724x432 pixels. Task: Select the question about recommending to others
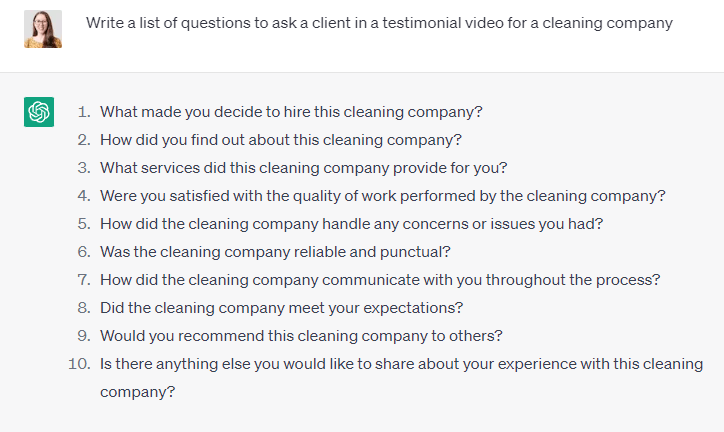pyautogui.click(x=301, y=336)
